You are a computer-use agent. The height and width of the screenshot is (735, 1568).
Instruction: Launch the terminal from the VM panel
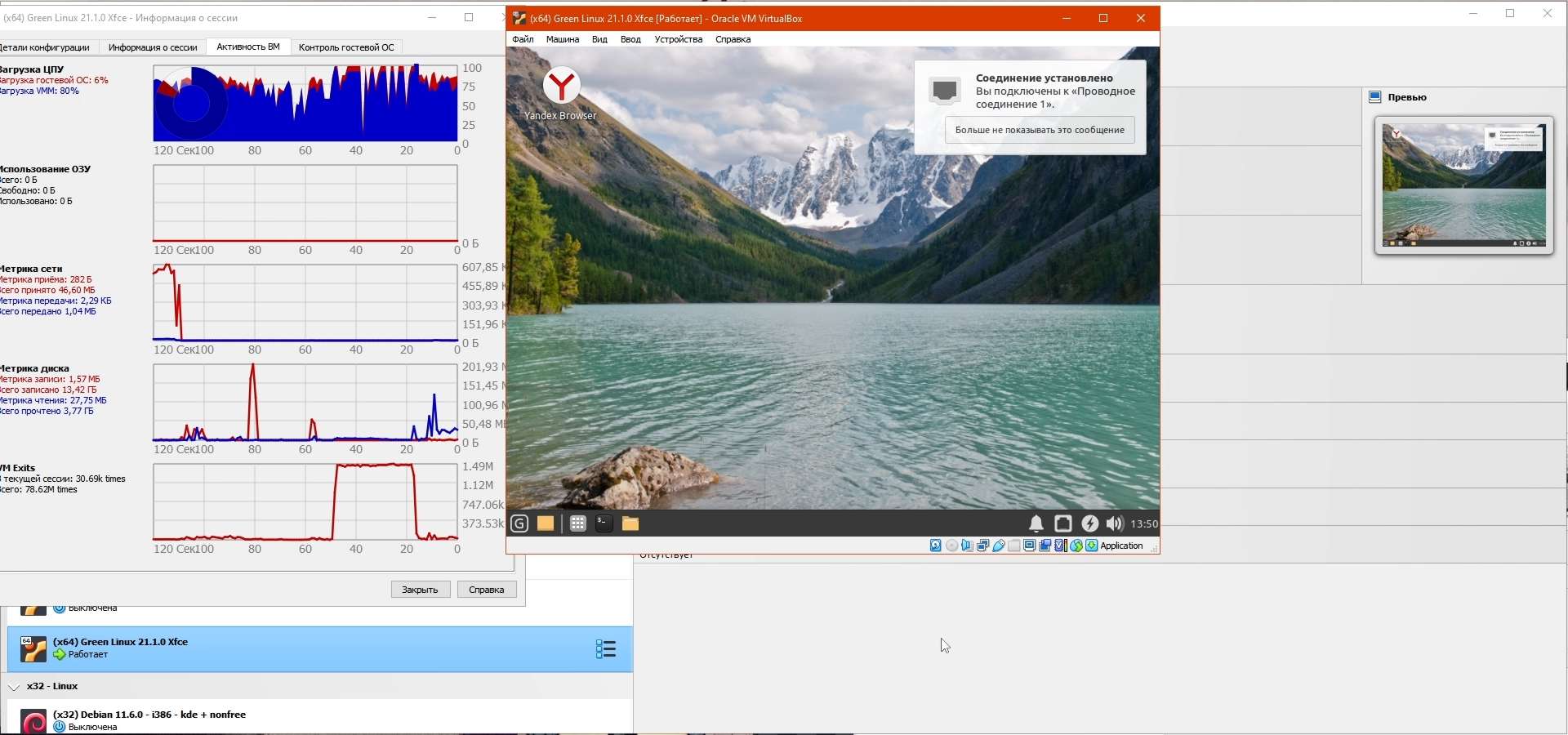click(604, 523)
